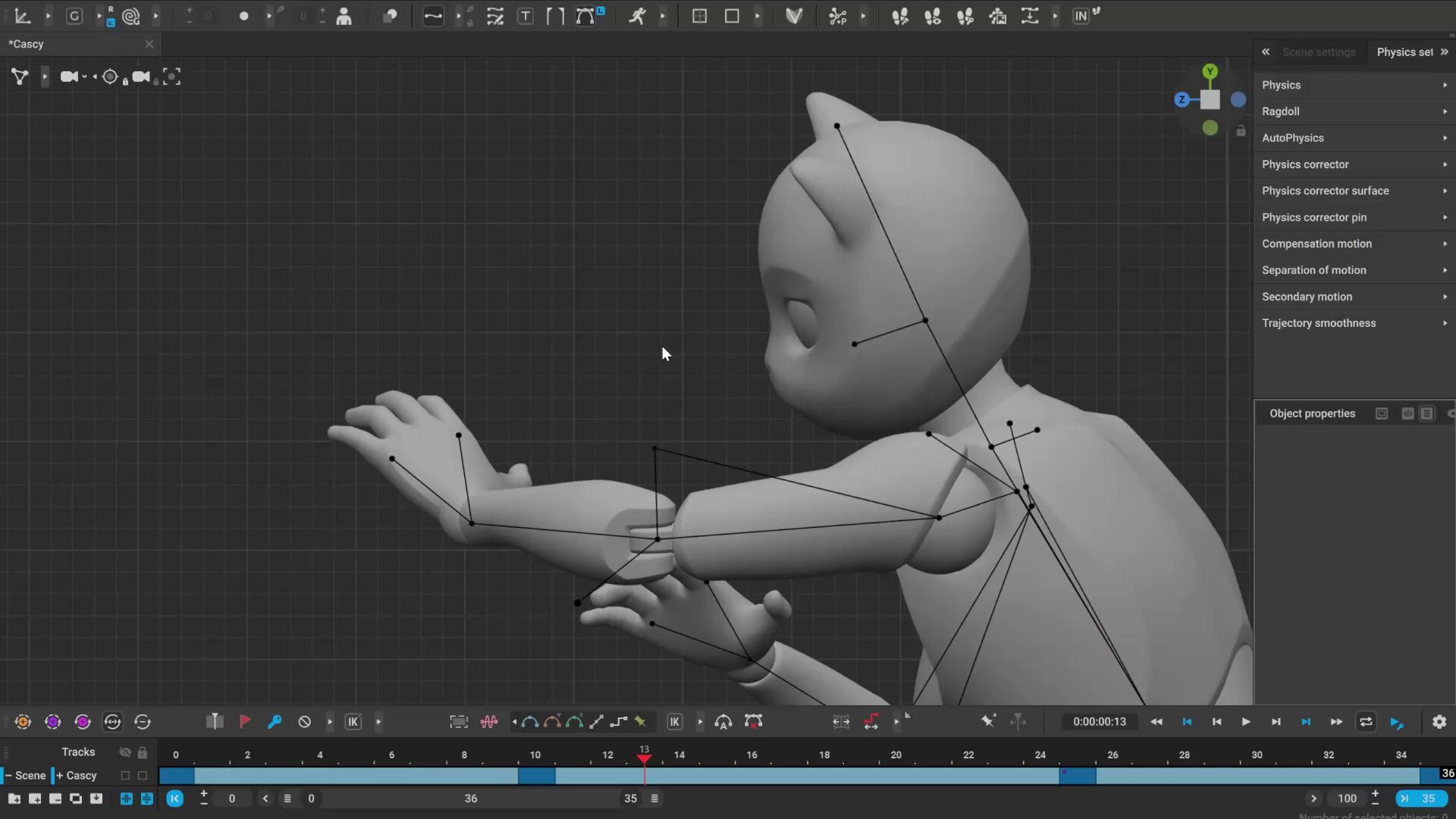
Task: Click the add folder track icon
Action: coord(14,799)
